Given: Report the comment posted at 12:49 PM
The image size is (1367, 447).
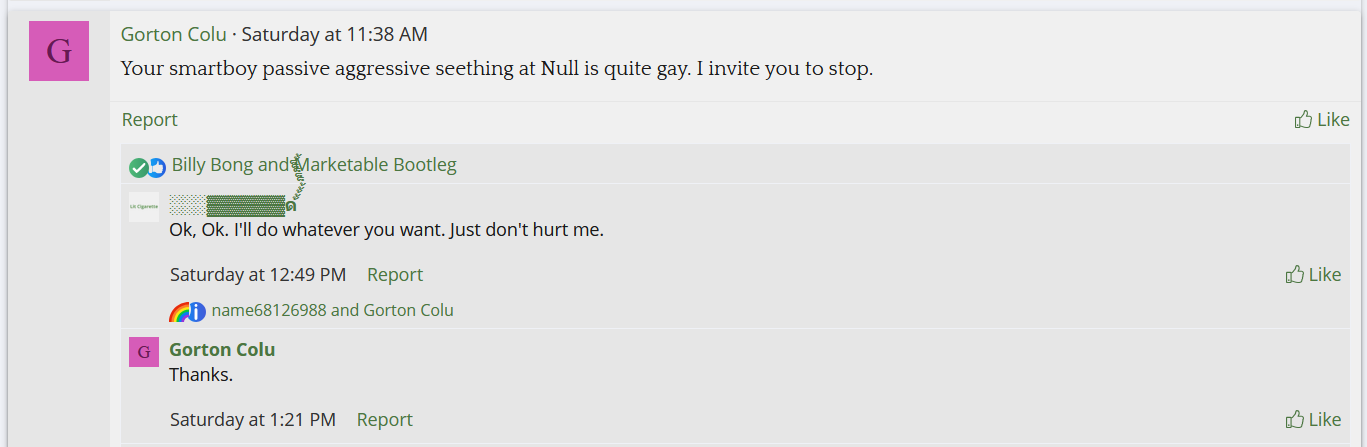Looking at the screenshot, I should click(x=395, y=275).
